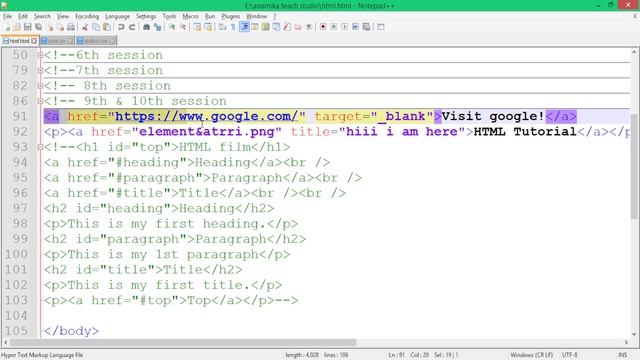Click the Save All toolbar icon
640x360 pixels.
tap(38, 27)
